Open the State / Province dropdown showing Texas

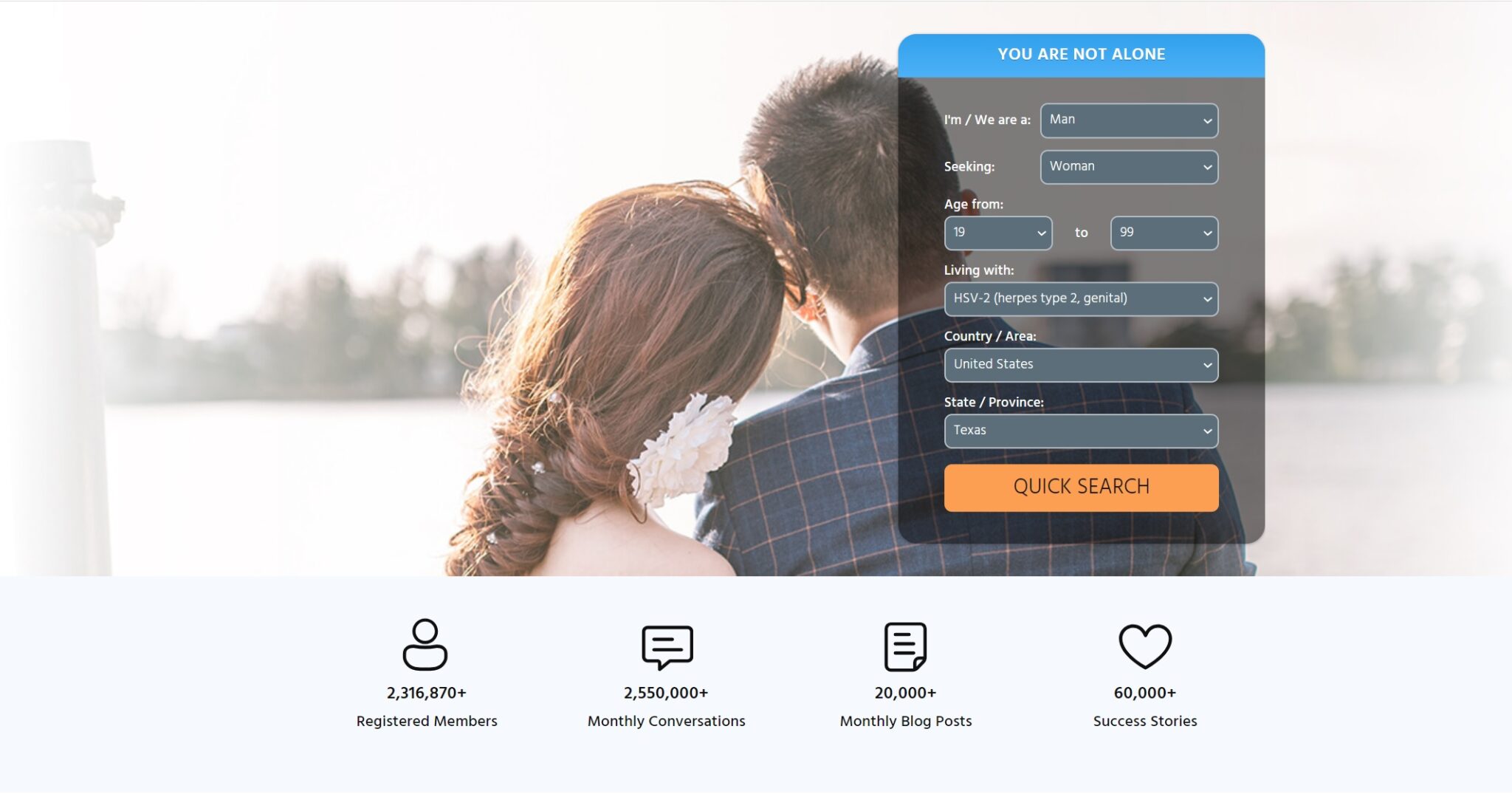click(x=1081, y=430)
